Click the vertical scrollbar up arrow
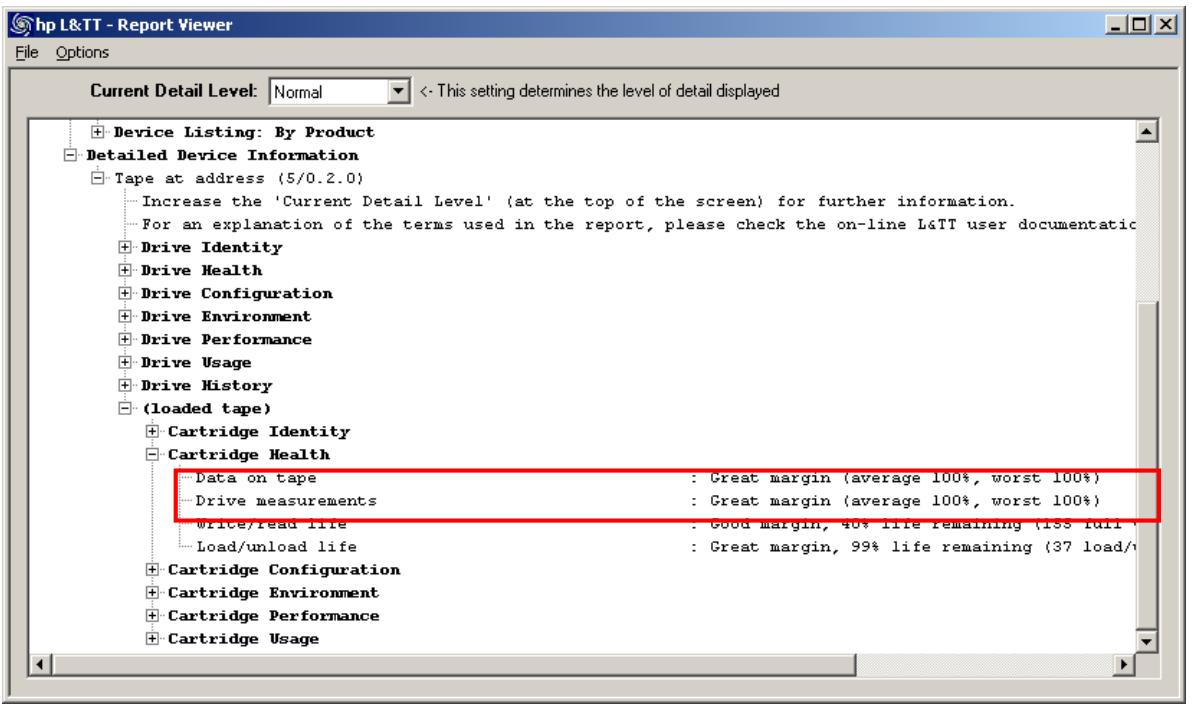 (x=1147, y=131)
